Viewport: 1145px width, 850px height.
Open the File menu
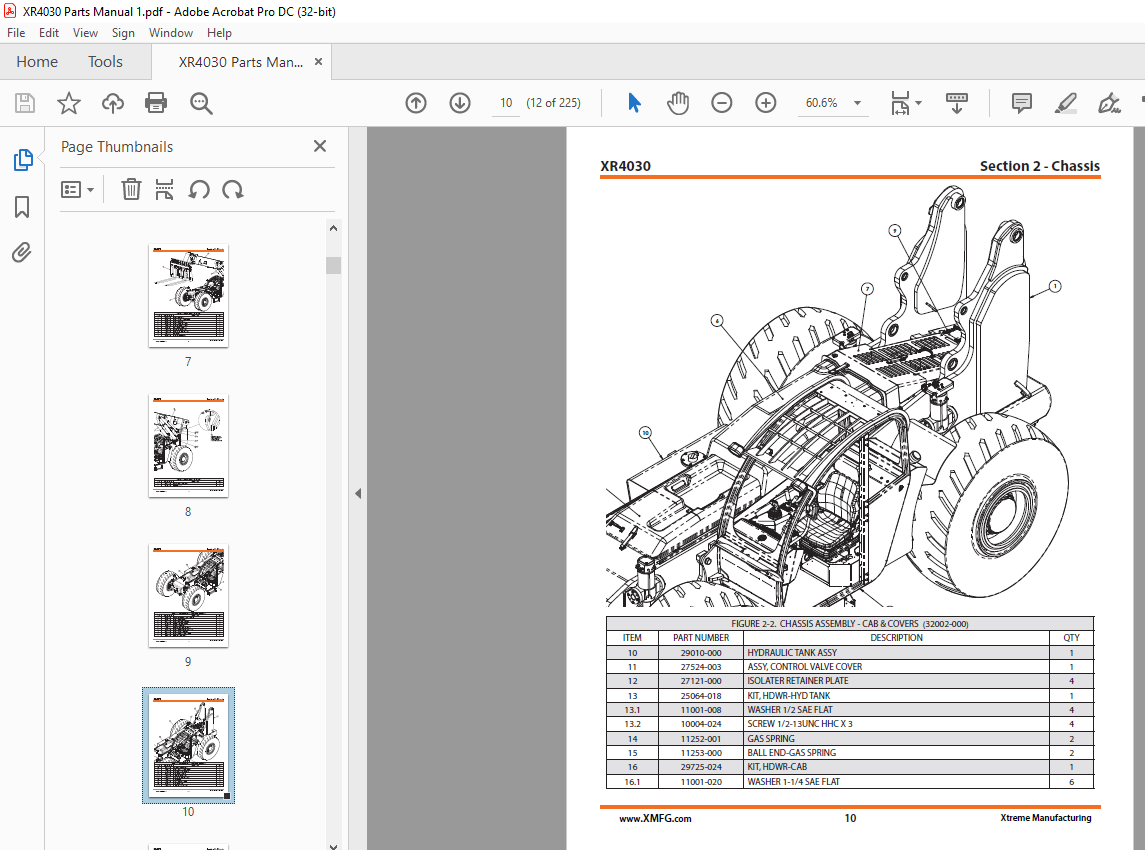point(16,33)
